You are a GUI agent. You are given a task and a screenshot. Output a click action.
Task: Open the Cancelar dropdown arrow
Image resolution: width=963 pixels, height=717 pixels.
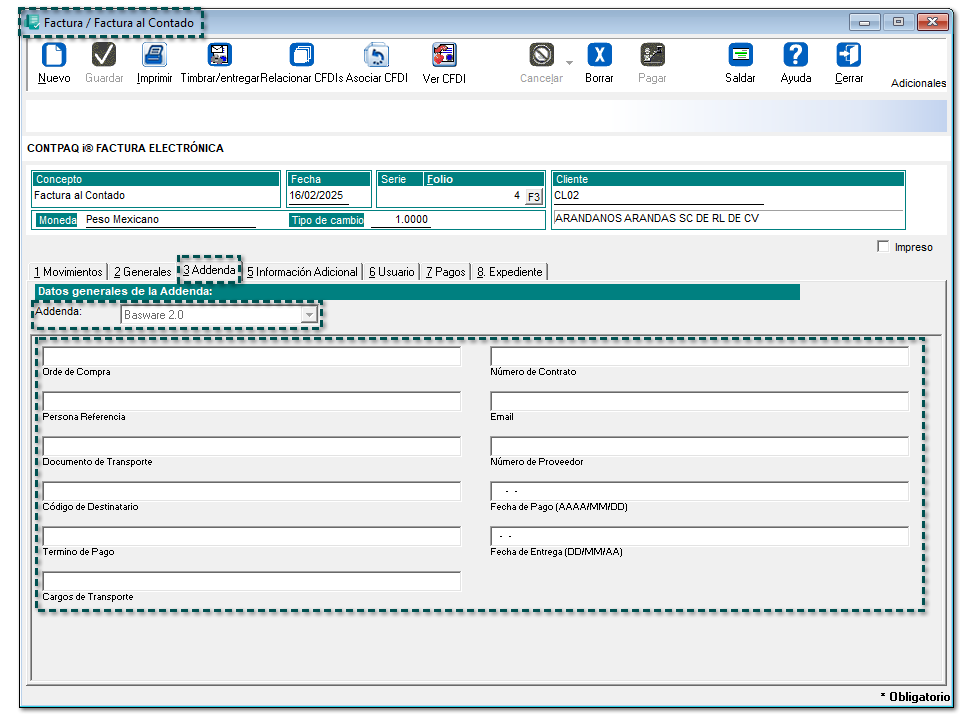[570, 63]
